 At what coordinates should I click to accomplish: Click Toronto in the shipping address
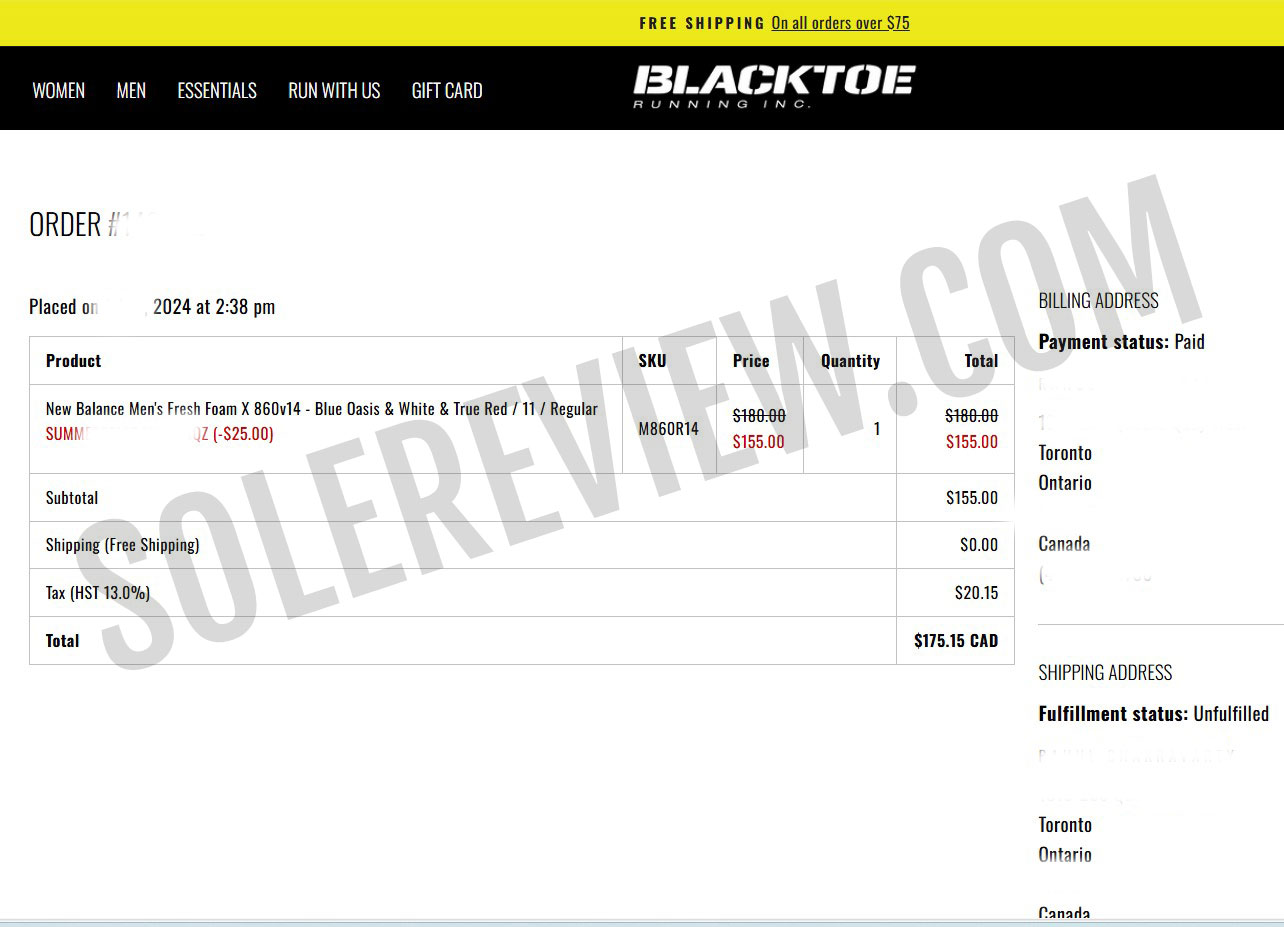tap(1065, 825)
